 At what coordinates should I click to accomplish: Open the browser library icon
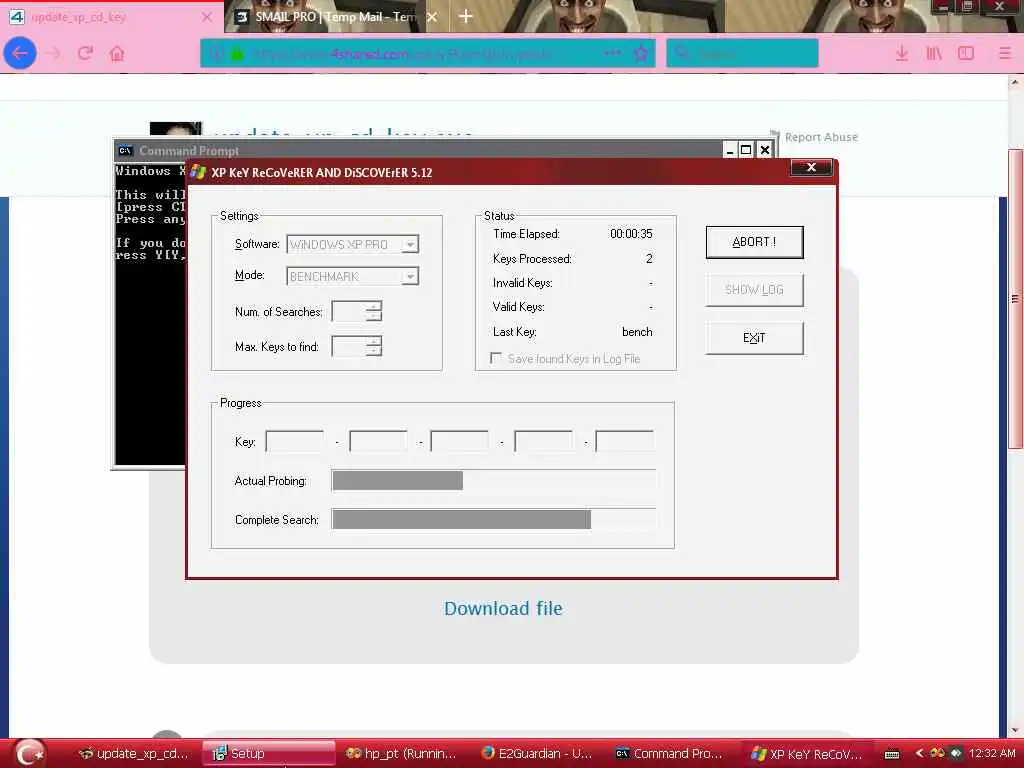coord(934,53)
